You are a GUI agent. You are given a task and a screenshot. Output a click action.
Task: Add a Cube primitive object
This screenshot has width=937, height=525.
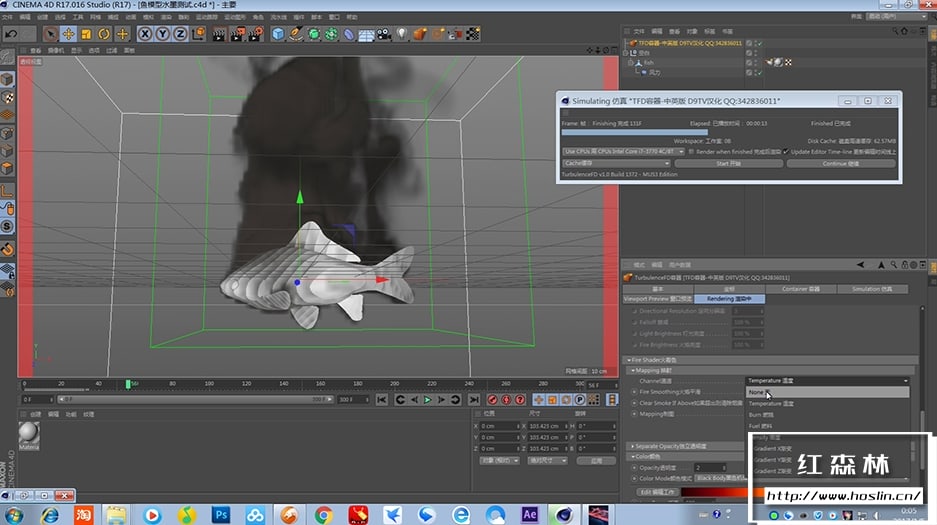(x=278, y=34)
